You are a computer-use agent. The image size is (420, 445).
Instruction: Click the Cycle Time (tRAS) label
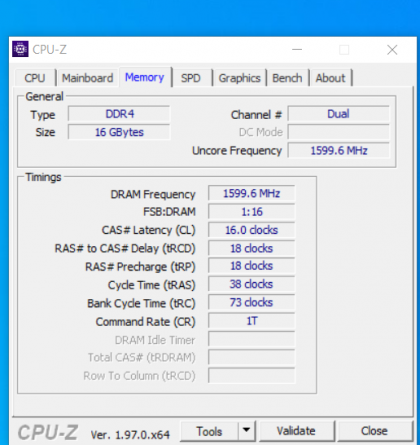[x=151, y=285]
